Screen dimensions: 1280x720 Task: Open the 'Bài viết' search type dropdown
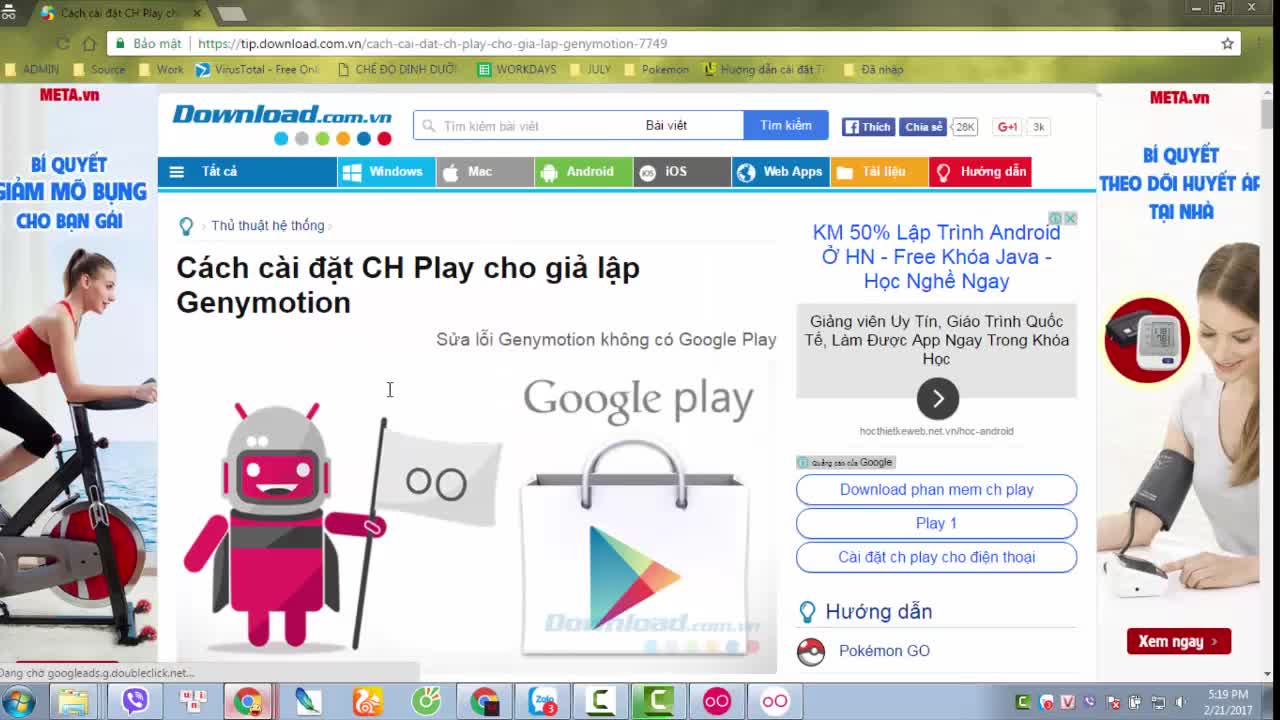point(690,126)
